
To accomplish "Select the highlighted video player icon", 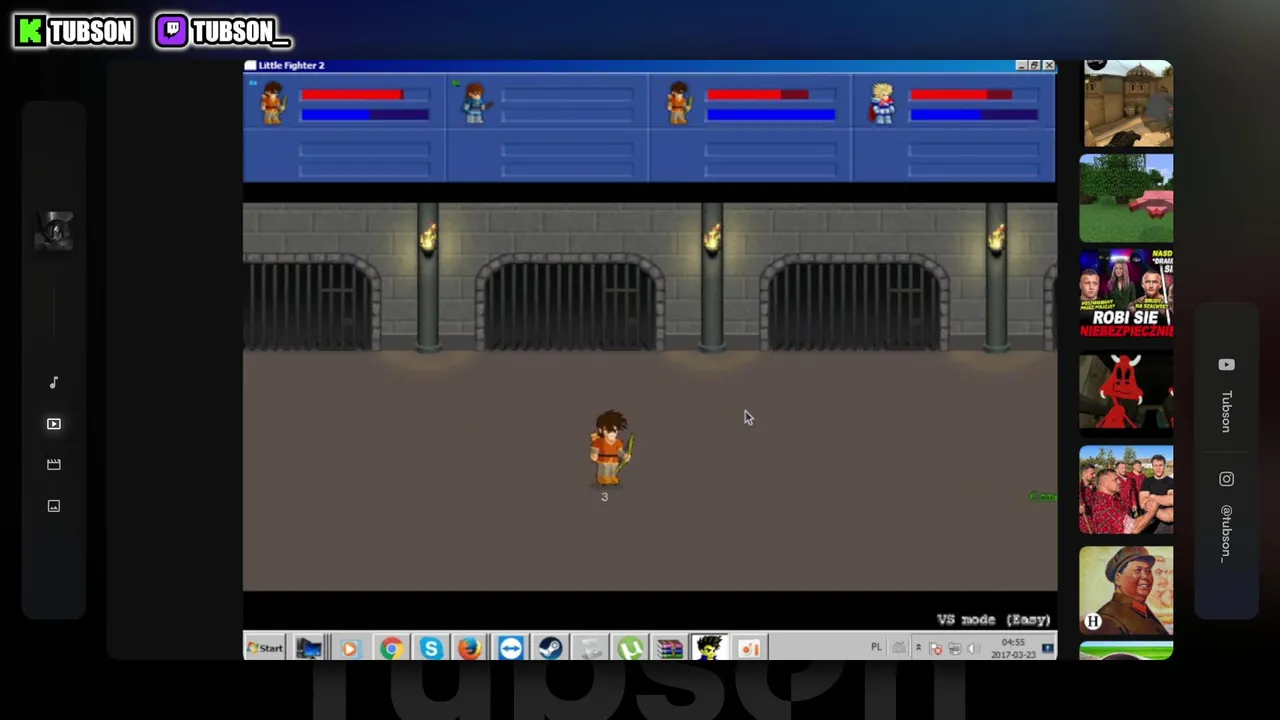I will click(54, 424).
